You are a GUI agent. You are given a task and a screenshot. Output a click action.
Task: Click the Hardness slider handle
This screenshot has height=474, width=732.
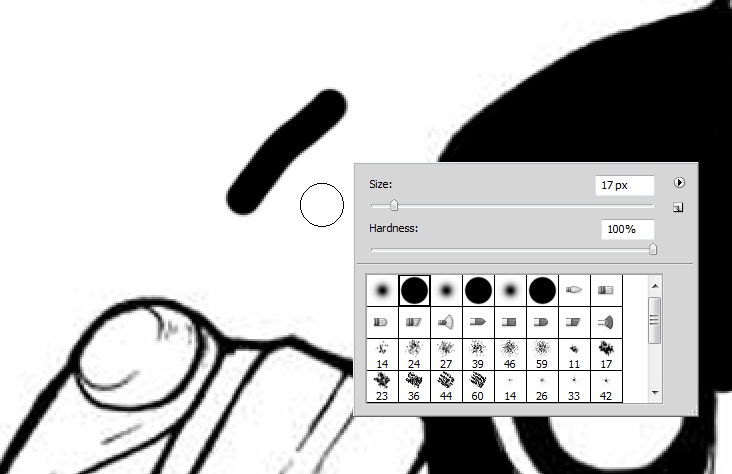(653, 249)
